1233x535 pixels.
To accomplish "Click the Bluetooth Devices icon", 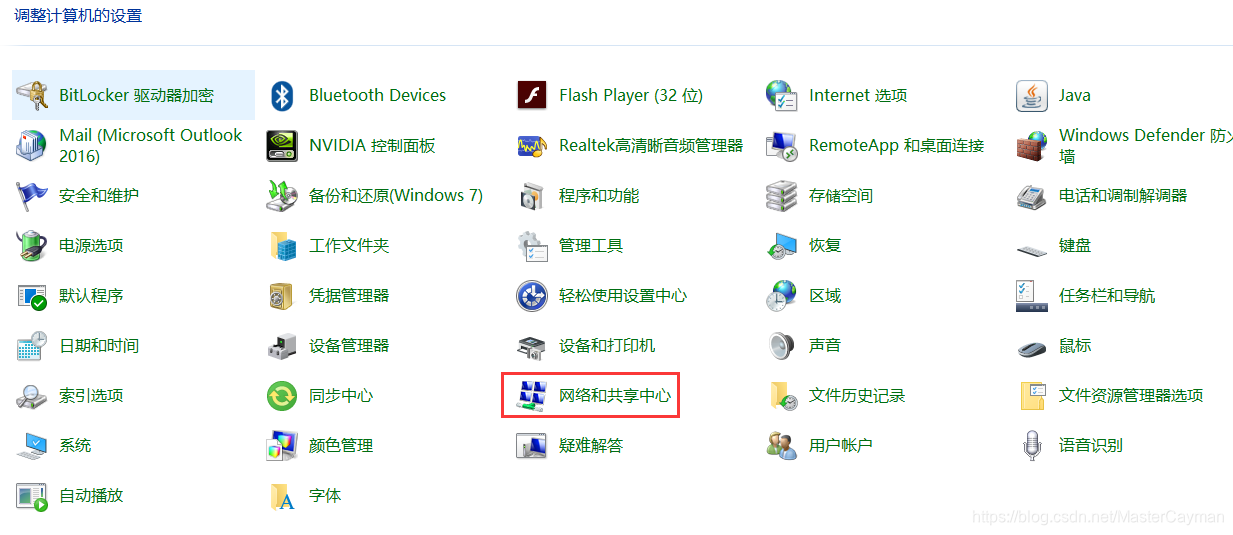I will (282, 96).
